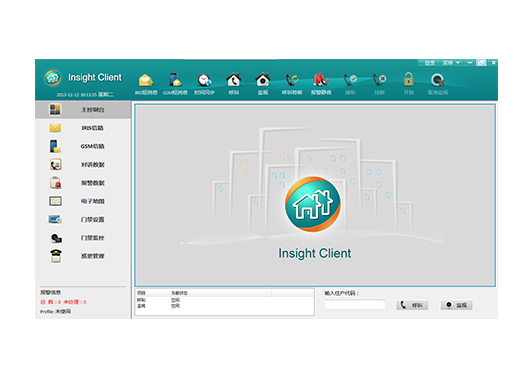This screenshot has height=376, width=532.
Task: Select the monitor house-camera toolbar icon
Action: (x=263, y=80)
